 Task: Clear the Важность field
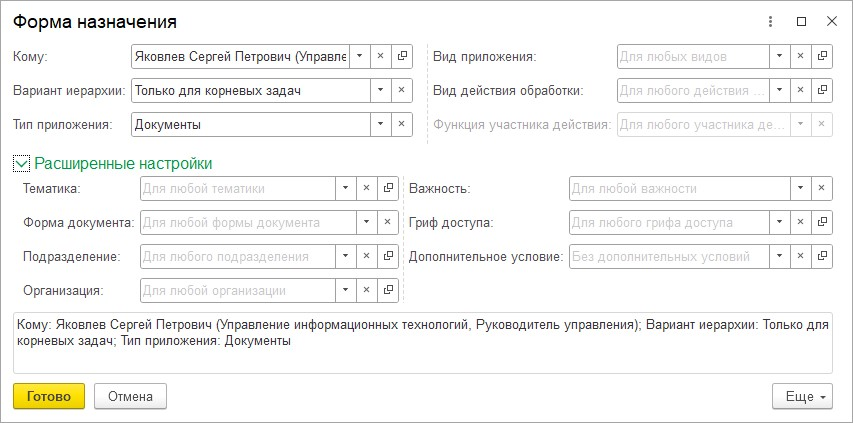pyautogui.click(x=821, y=188)
